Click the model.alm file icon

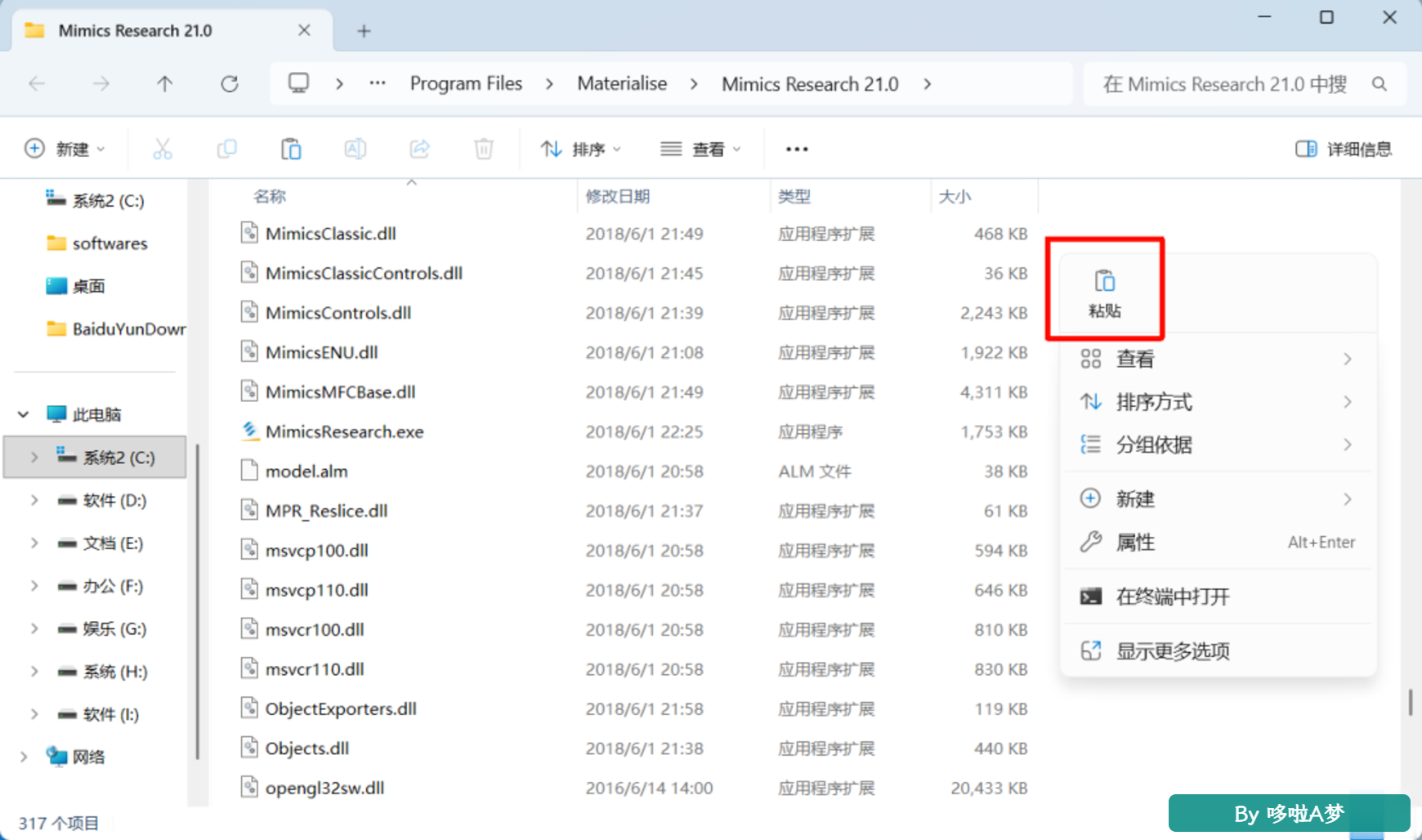250,471
